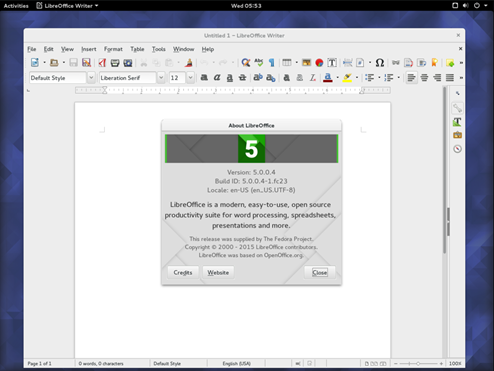This screenshot has height=371, width=494.
Task: Open the Insert Table dropdown arrow
Action: 296,62
